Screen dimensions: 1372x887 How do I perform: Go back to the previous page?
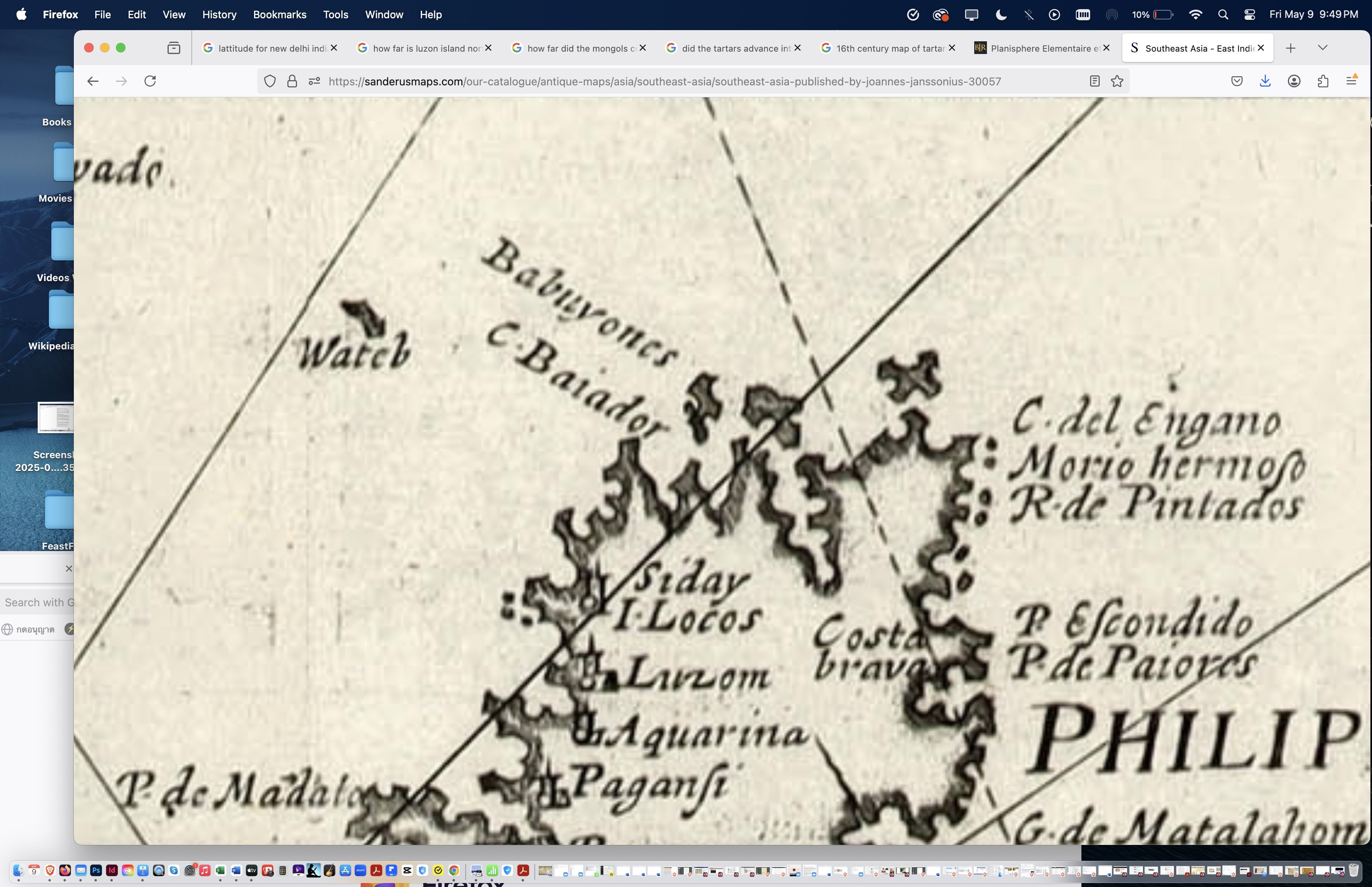pos(92,81)
